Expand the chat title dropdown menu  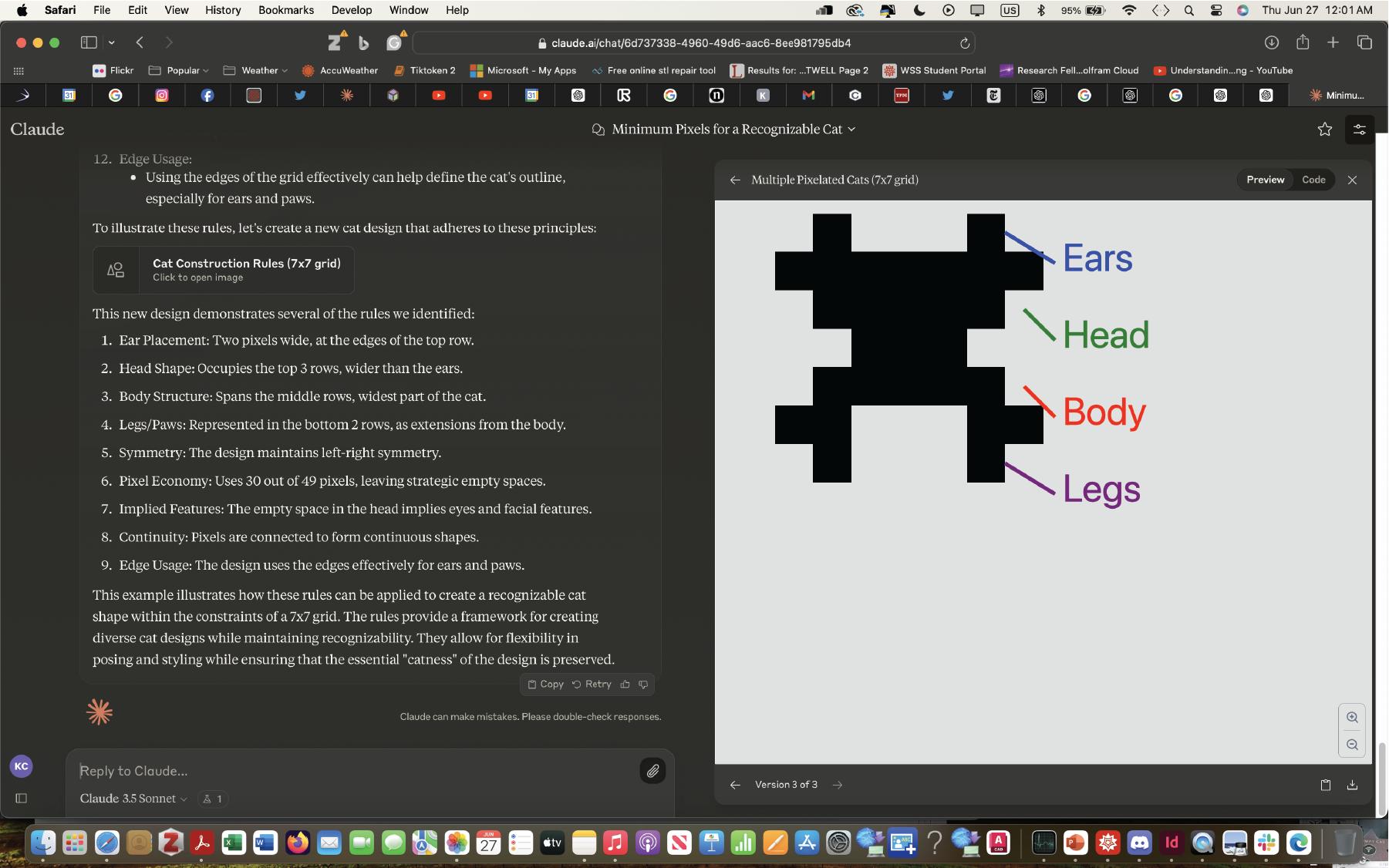tap(851, 130)
